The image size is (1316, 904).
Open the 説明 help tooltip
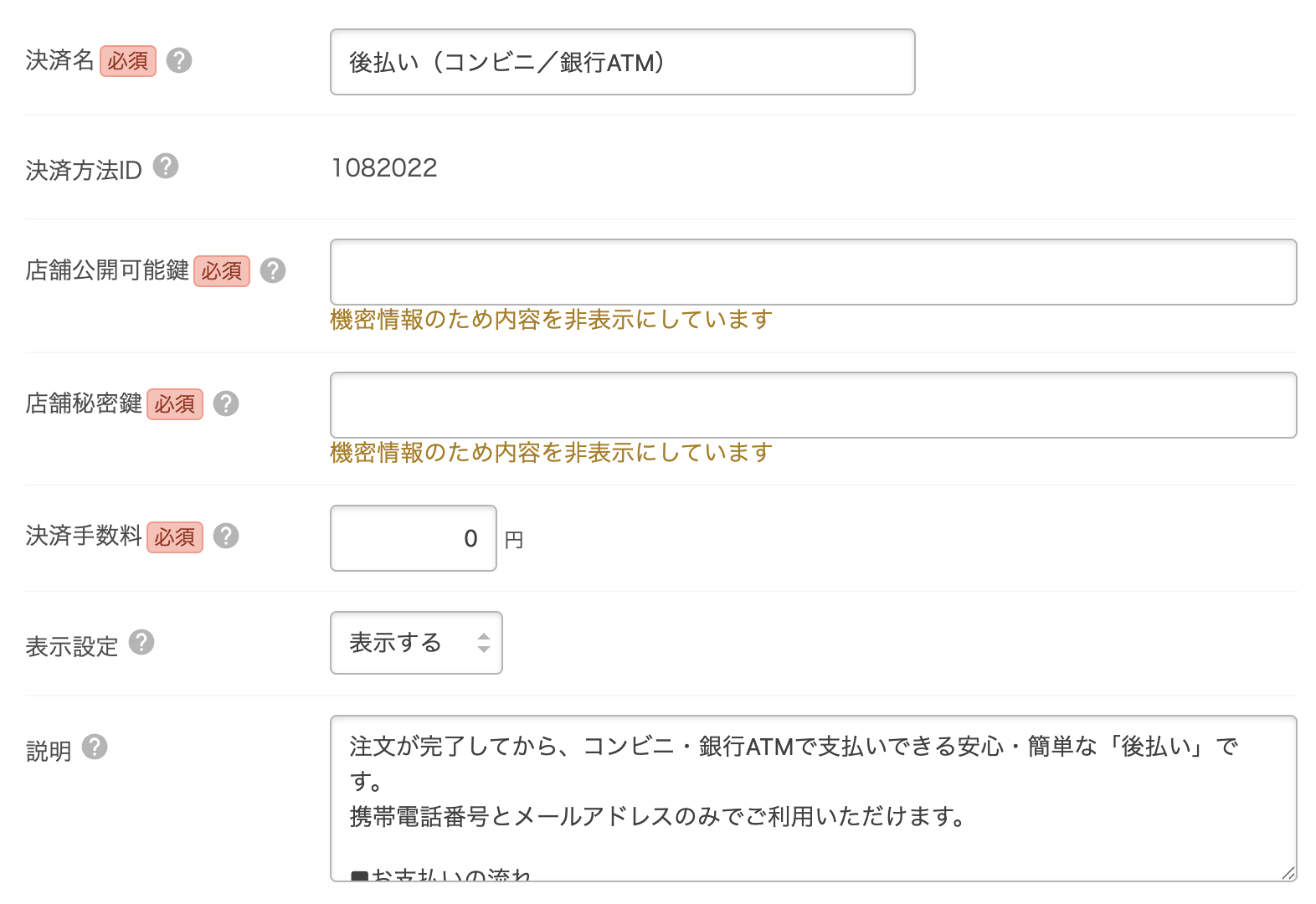click(x=95, y=747)
